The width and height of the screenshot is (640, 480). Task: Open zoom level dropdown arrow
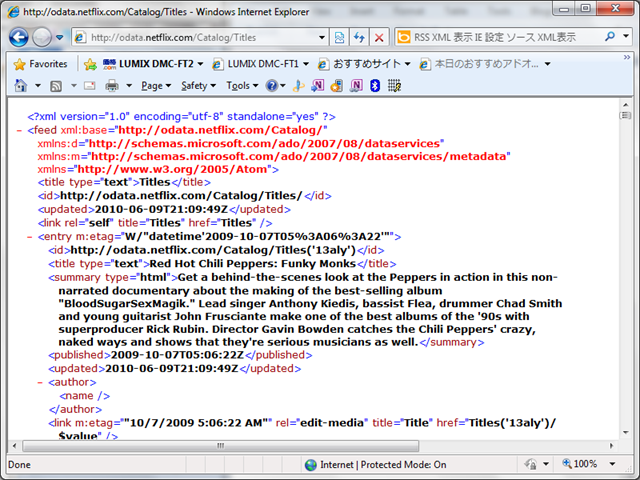point(612,464)
